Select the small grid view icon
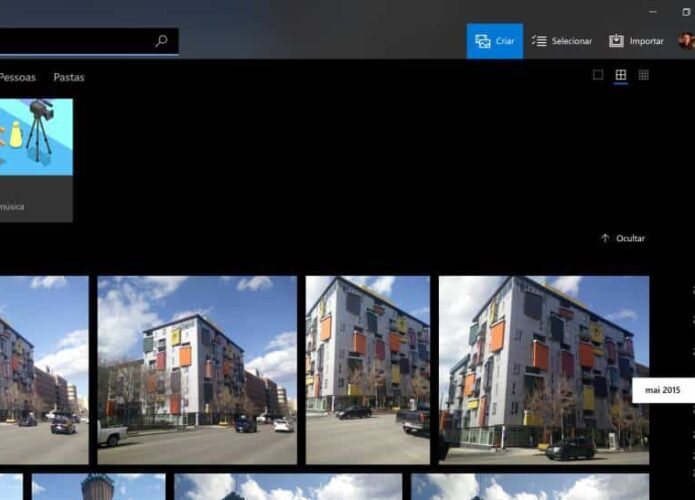The height and width of the screenshot is (500, 695). tap(644, 75)
